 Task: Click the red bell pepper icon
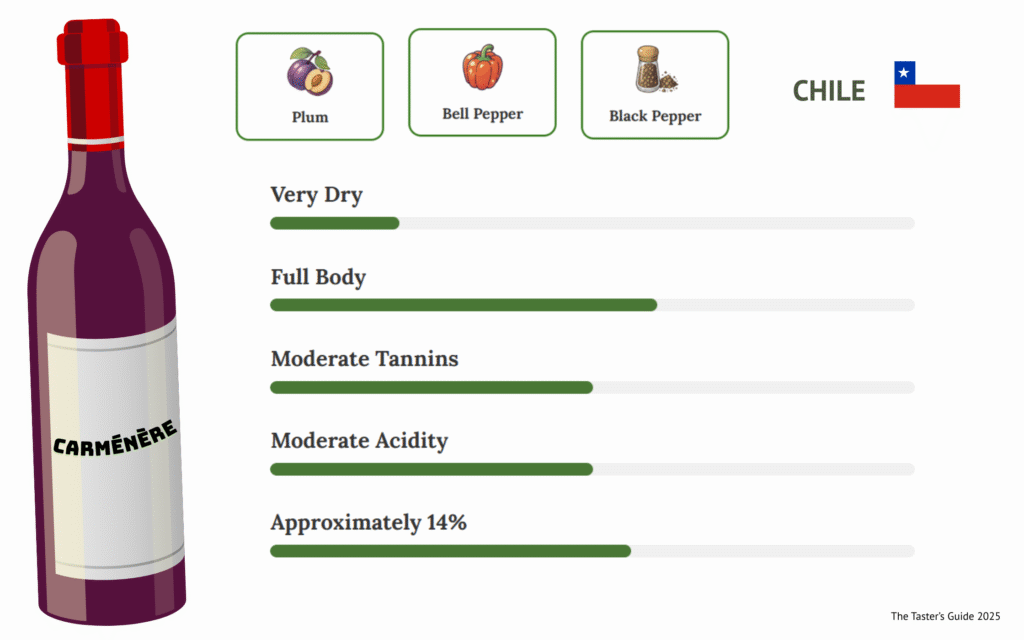pyautogui.click(x=482, y=68)
